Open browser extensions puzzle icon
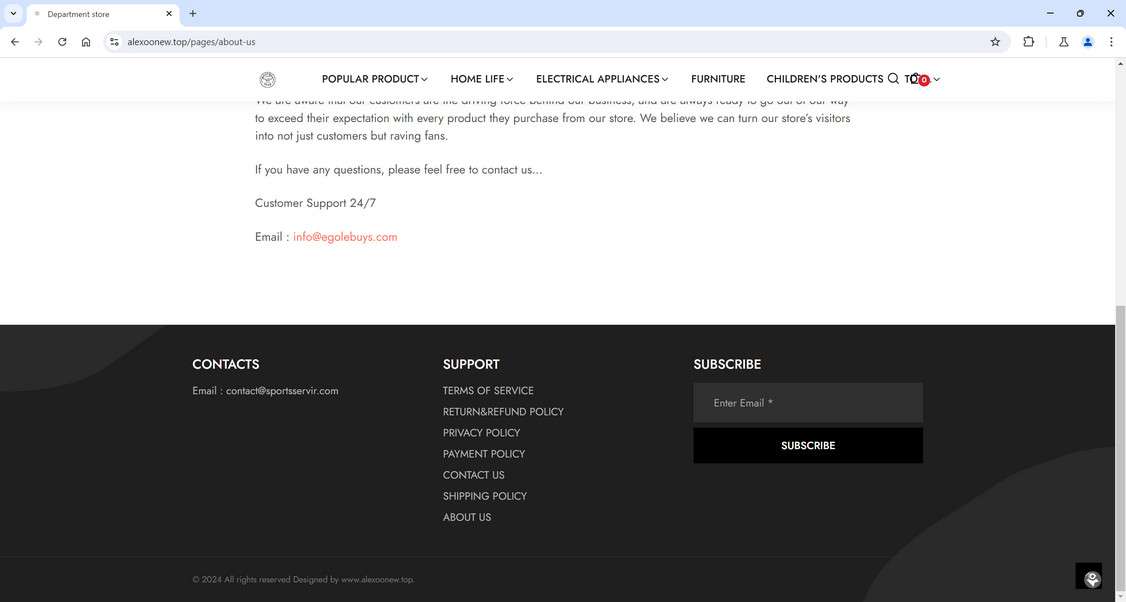This screenshot has height=602, width=1126. (1028, 42)
